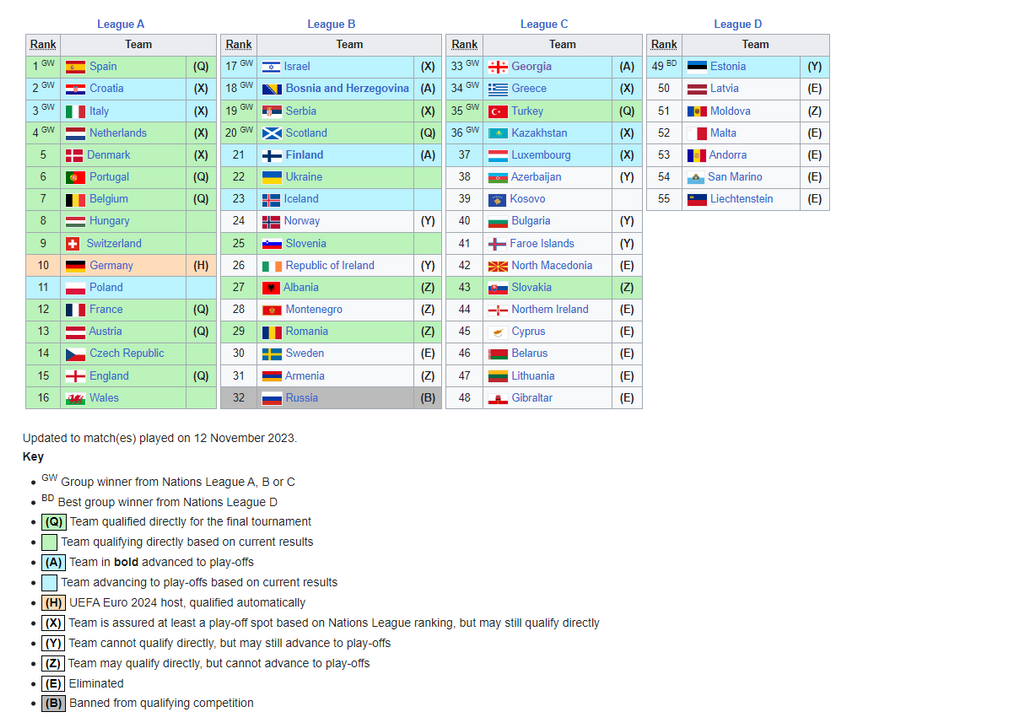
Task: Click the rank 1 GW cell
Action: [43, 67]
